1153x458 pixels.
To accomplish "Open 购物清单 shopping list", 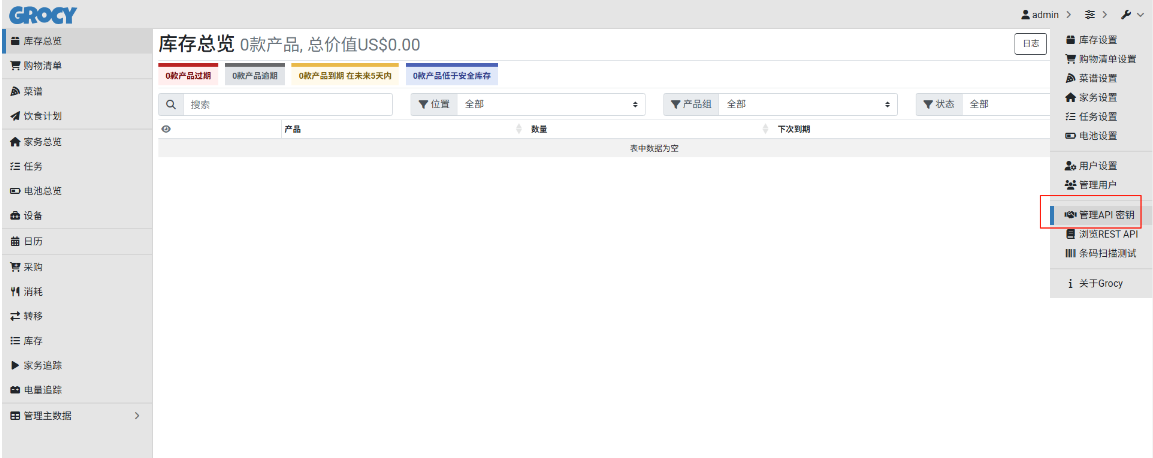I will [x=77, y=65].
